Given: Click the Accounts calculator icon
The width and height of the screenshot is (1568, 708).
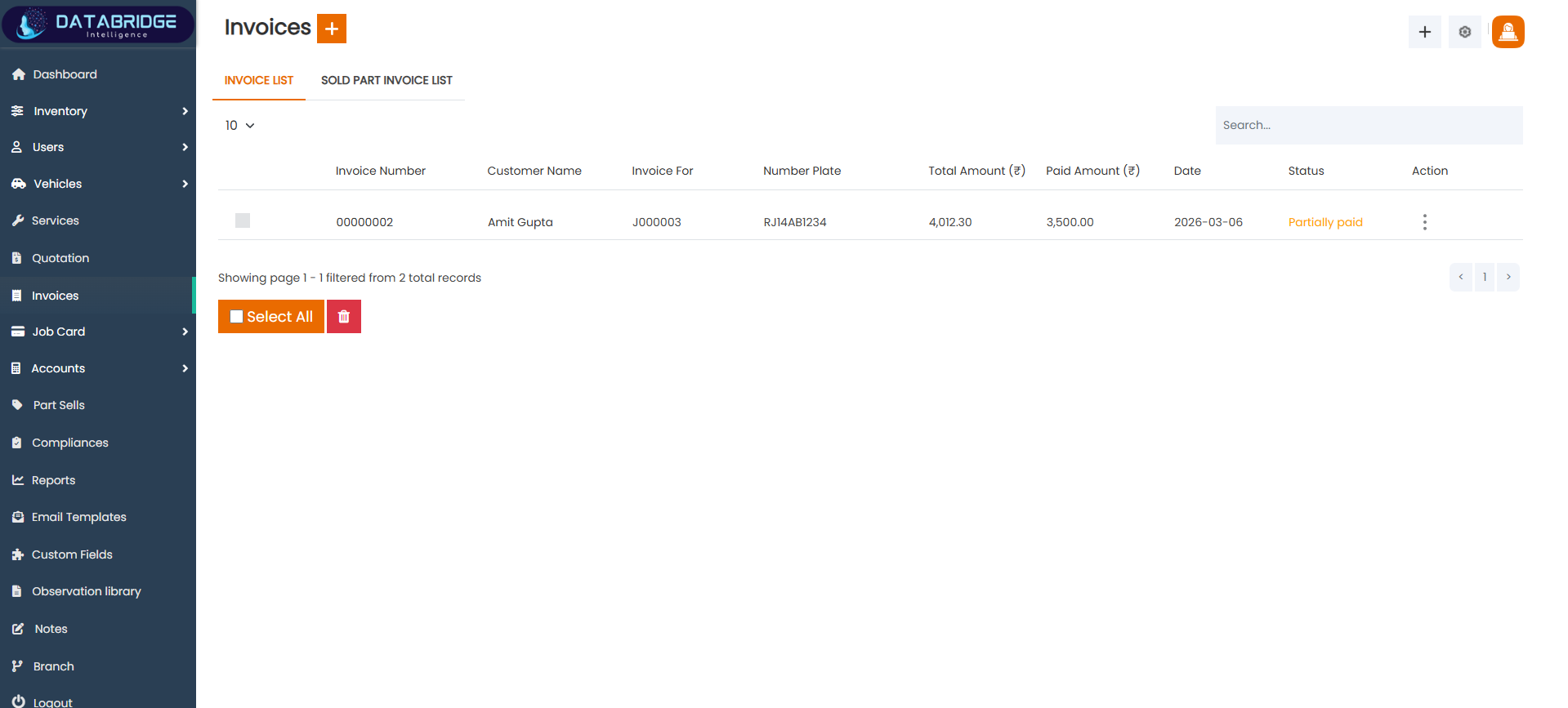Looking at the screenshot, I should [x=16, y=368].
